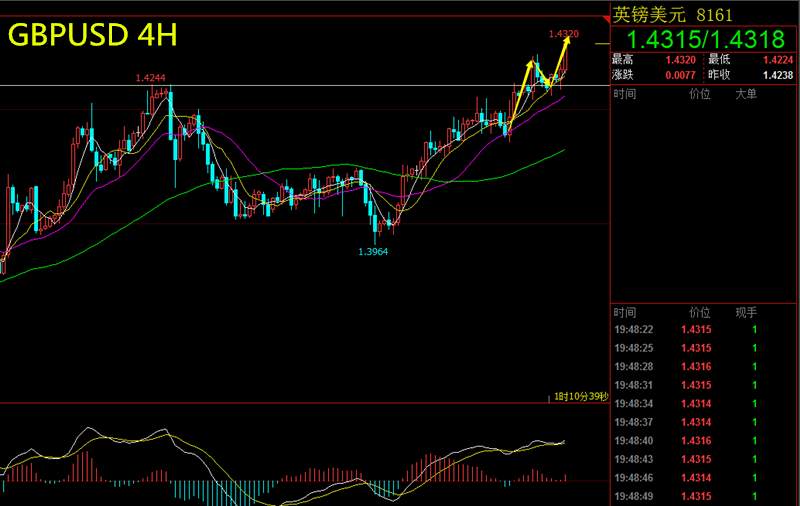Click price 1.4315 in the 19:48:49 row
This screenshot has height=506, width=800.
[696, 496]
